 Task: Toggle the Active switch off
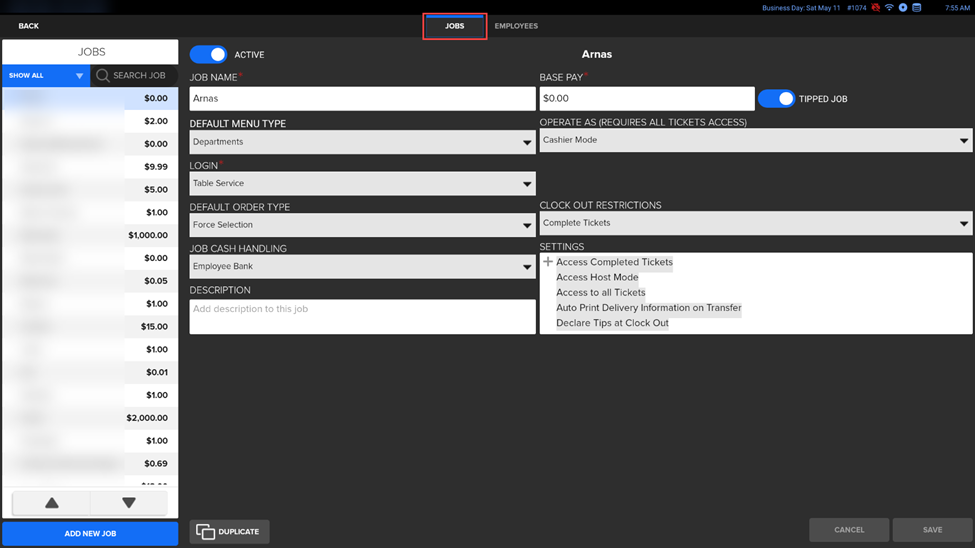[x=208, y=55]
